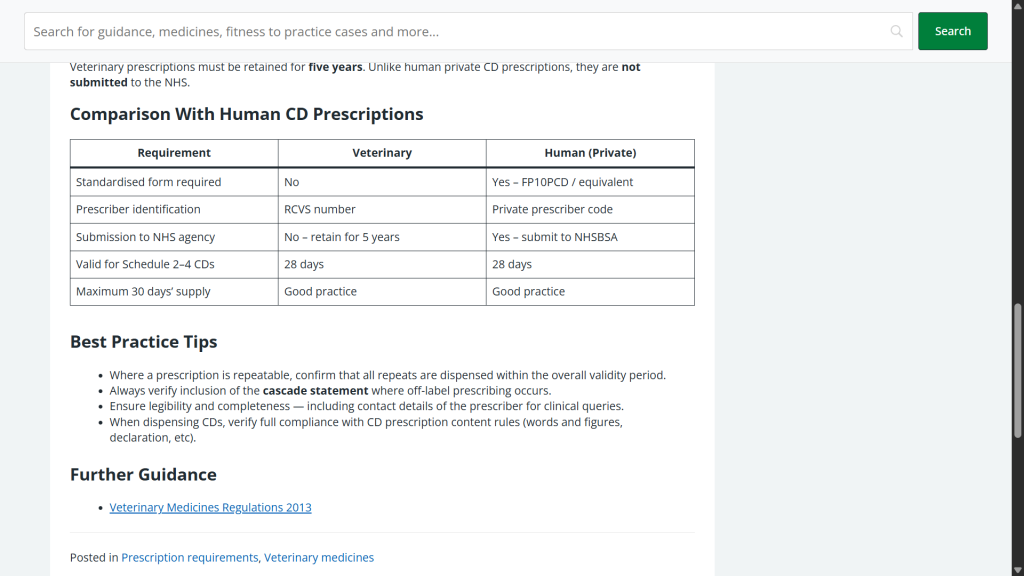
Task: Click the 'Yes – FP10PCD / equivalent' cell
Action: 562,182
